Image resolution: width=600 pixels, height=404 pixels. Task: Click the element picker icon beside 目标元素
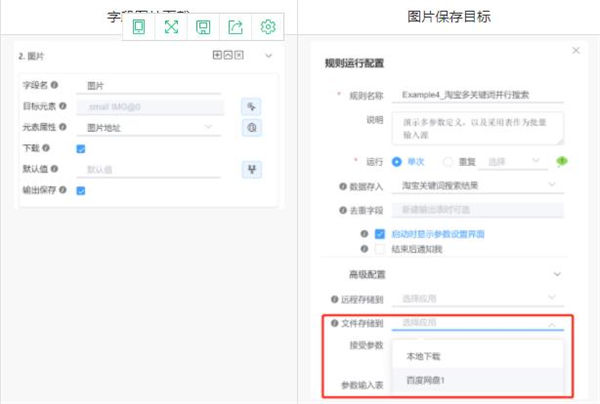[x=251, y=106]
